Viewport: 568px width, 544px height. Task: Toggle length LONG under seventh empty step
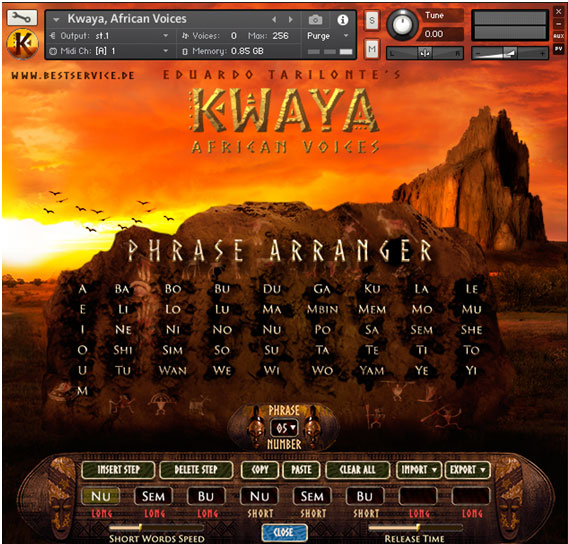click(x=419, y=513)
